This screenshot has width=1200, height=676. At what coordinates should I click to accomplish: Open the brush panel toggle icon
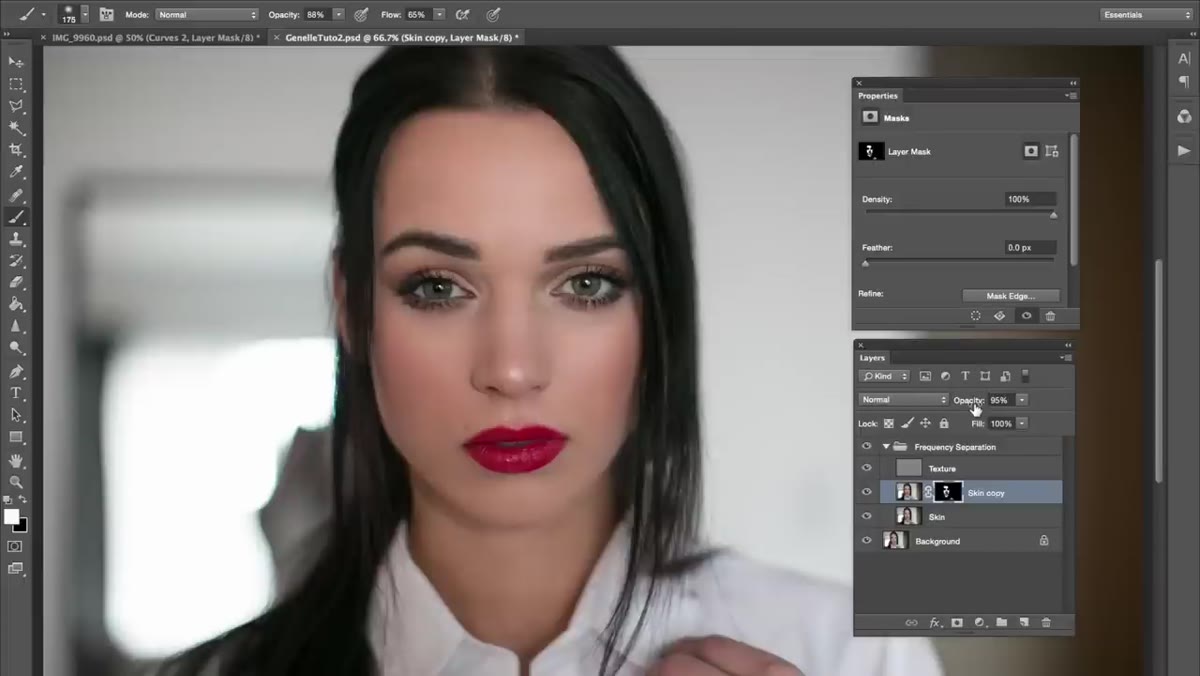105,15
